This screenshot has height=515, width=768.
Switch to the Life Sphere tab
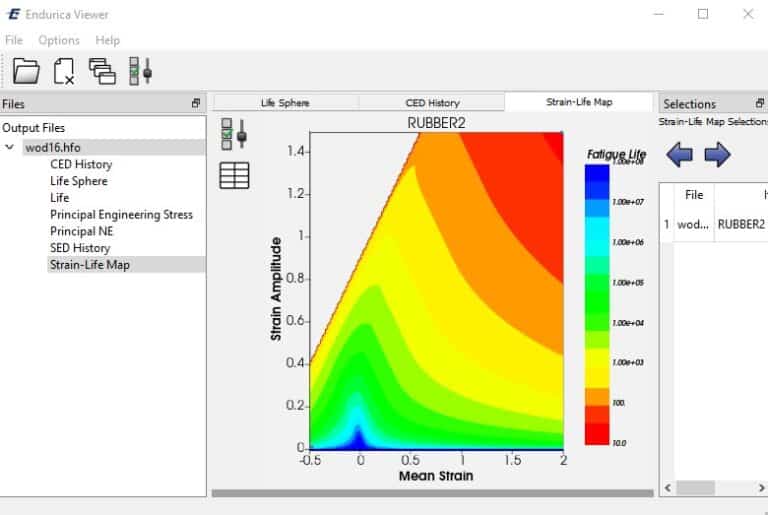[285, 102]
